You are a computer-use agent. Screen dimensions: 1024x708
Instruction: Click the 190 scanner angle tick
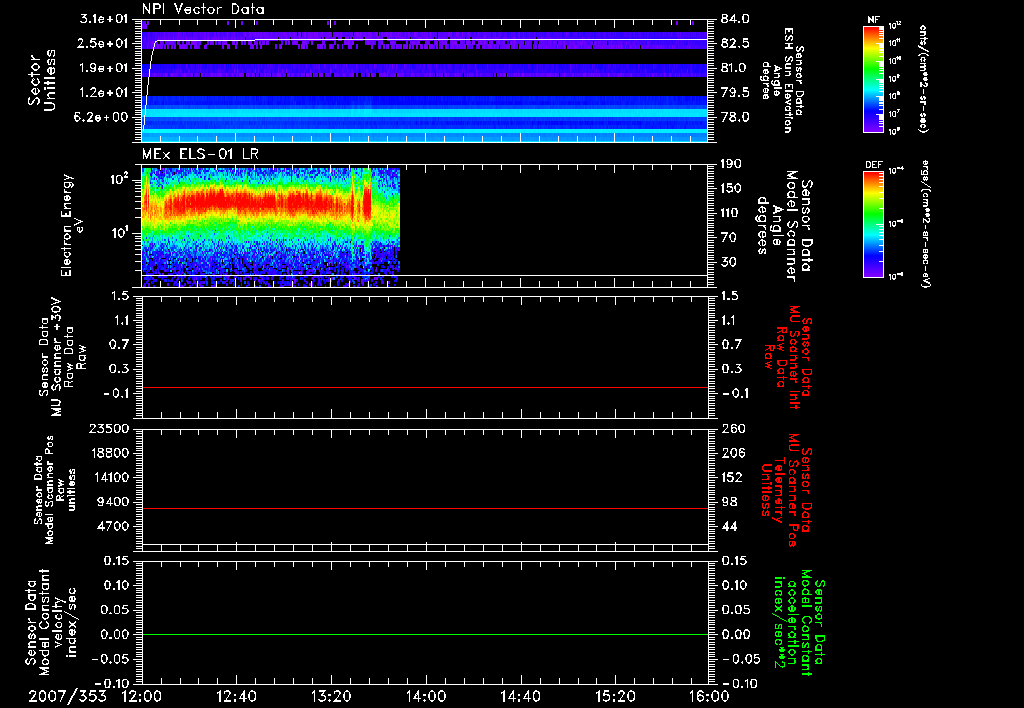coord(731,164)
